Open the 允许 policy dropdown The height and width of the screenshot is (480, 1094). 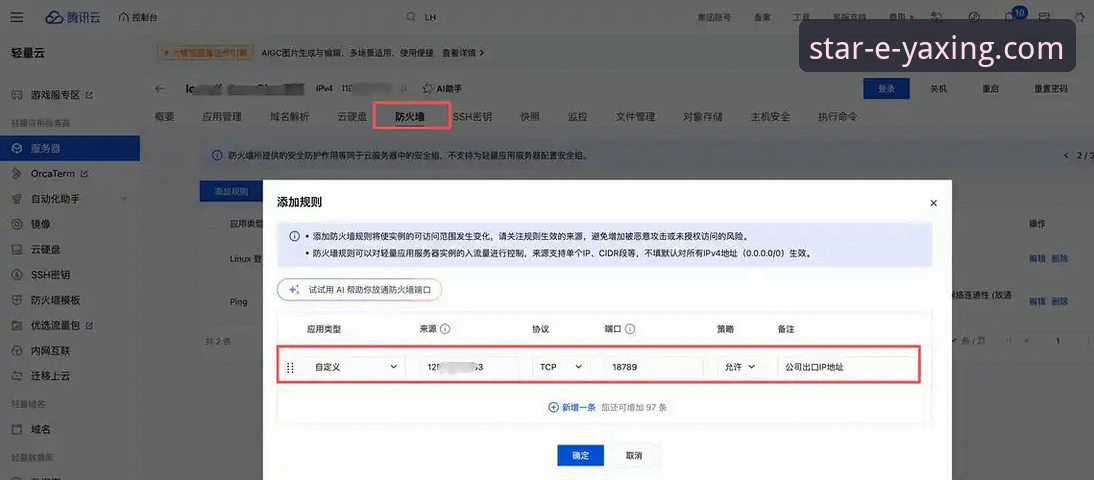pyautogui.click(x=742, y=367)
